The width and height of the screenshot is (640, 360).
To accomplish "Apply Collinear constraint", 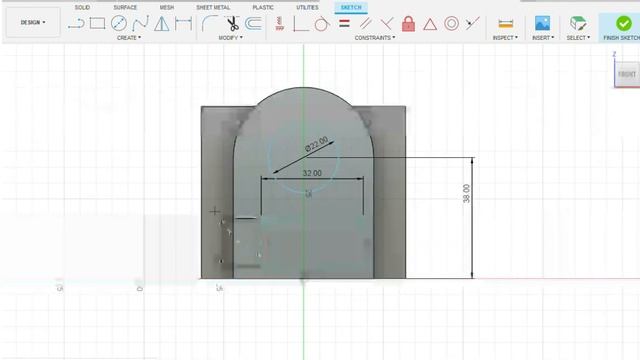I will pos(473,23).
